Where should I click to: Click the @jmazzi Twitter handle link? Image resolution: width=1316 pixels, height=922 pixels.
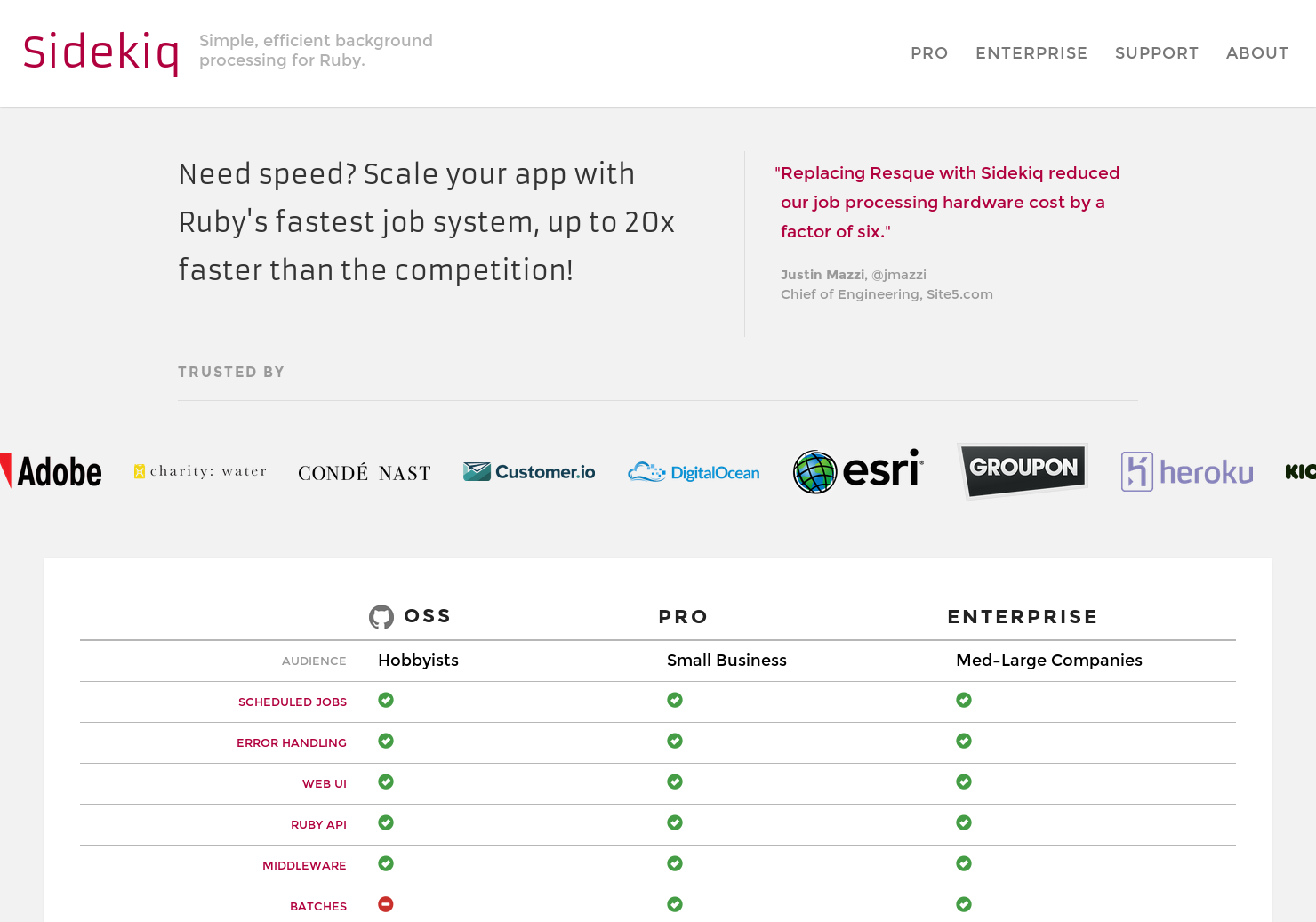(899, 275)
